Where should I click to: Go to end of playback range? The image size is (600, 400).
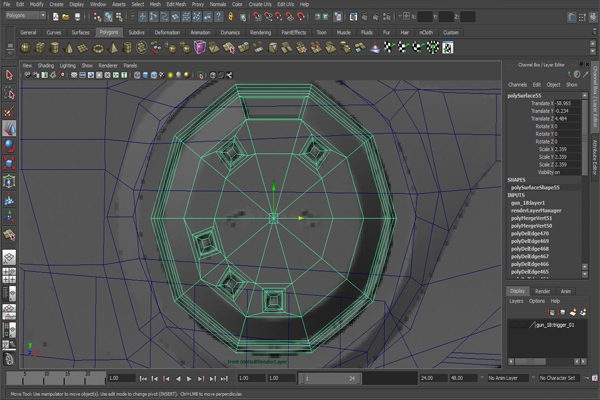pyautogui.click(x=224, y=379)
